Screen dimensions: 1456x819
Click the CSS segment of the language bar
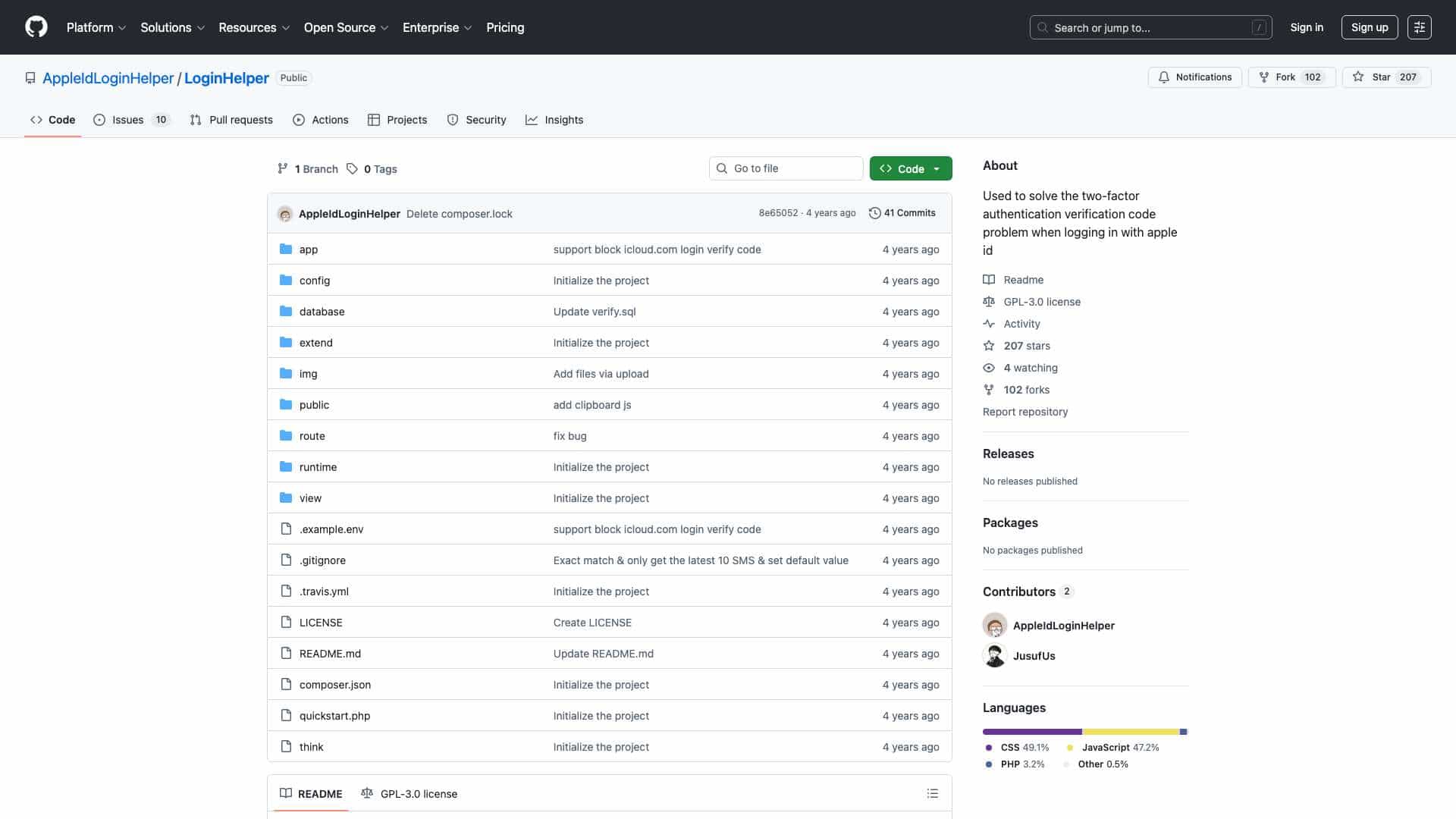(1032, 732)
